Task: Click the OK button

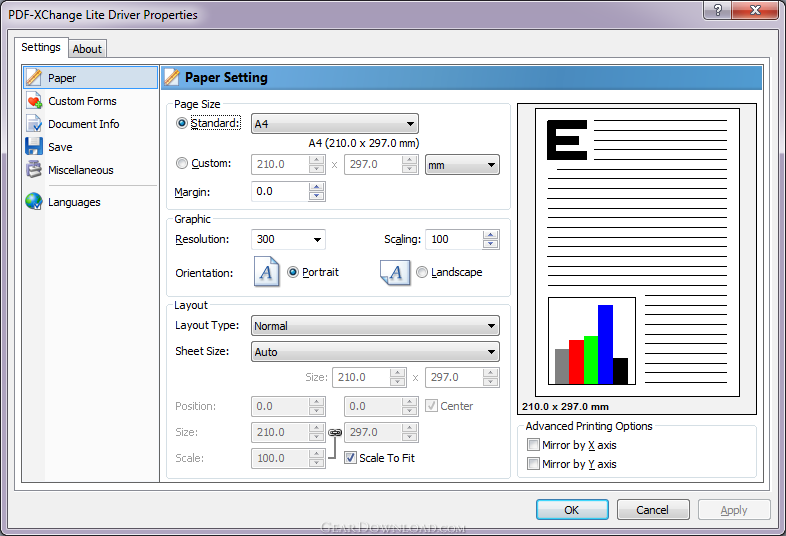Action: [x=572, y=510]
